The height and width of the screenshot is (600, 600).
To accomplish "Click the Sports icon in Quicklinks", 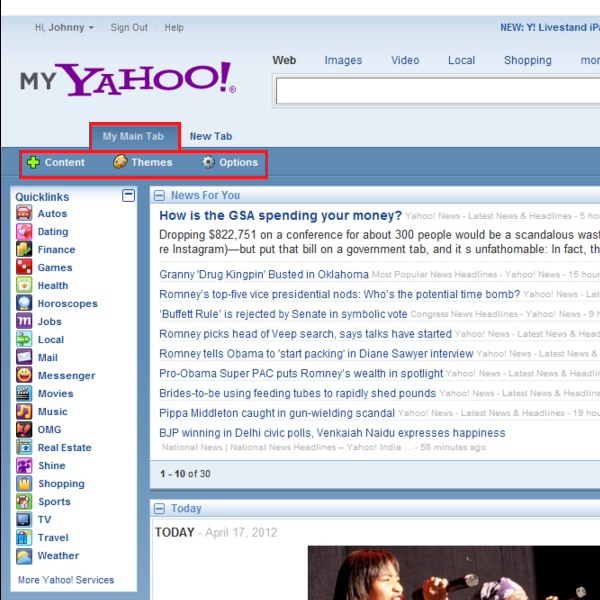I will pyautogui.click(x=24, y=501).
